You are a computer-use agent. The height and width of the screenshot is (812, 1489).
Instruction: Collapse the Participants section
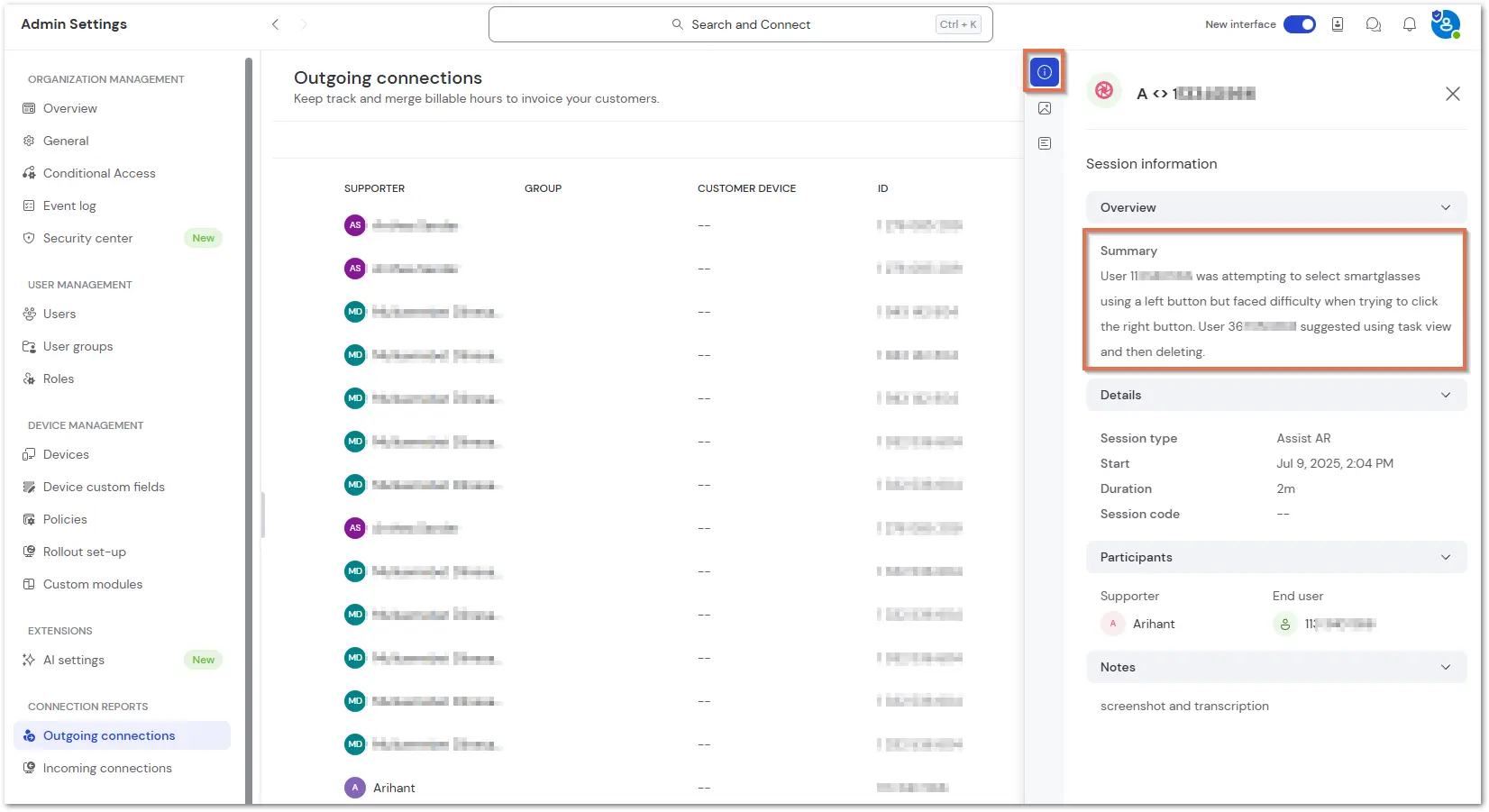pos(1276,557)
